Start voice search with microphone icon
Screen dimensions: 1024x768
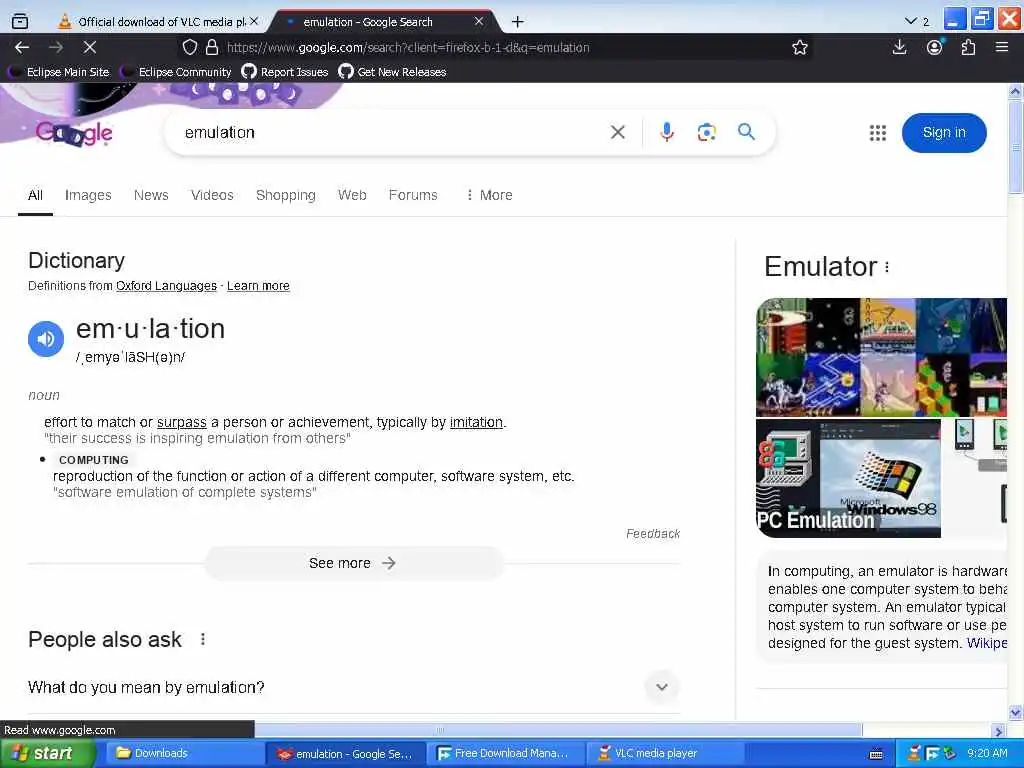tap(666, 133)
